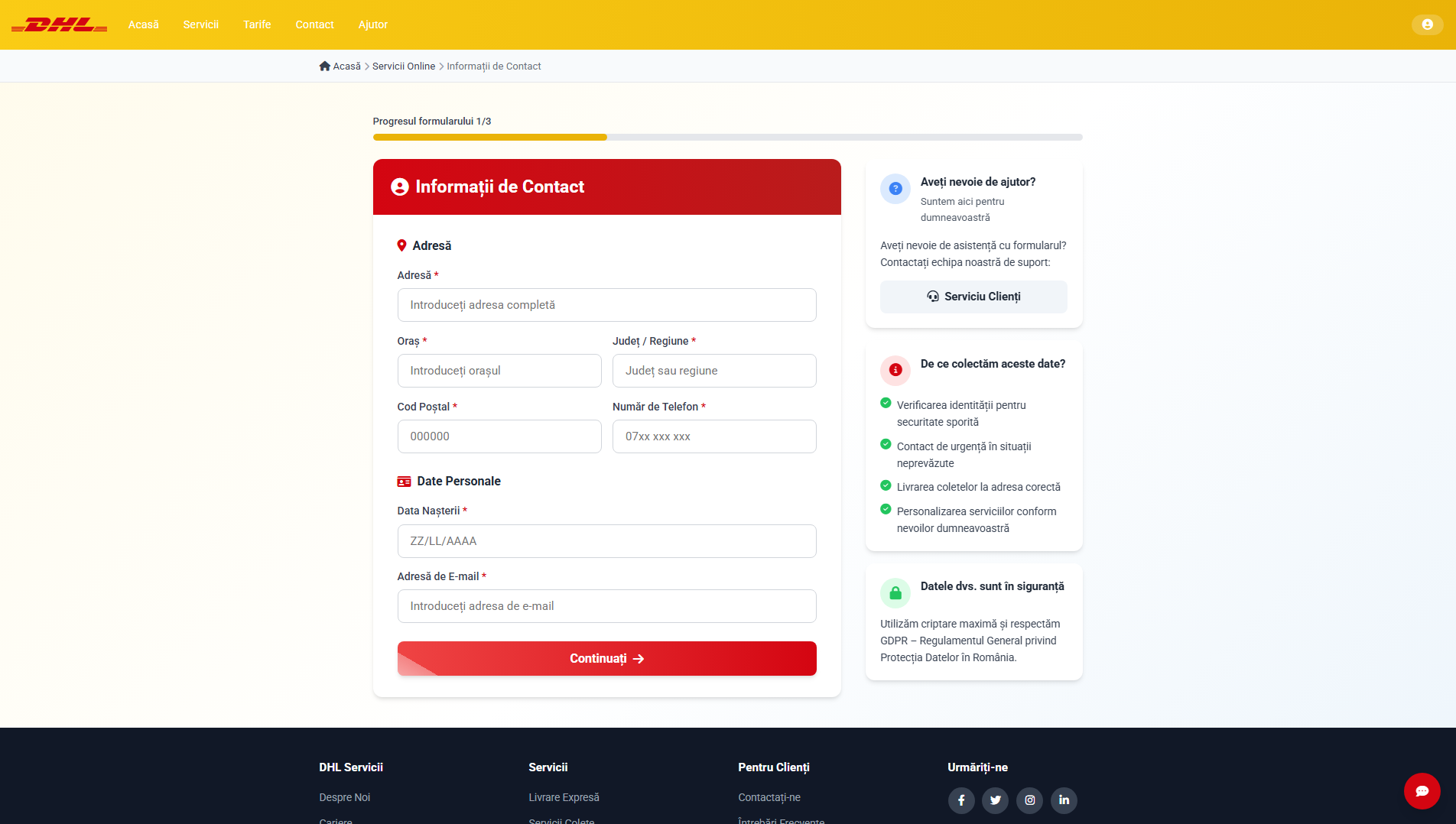Open the Ajutor menu item
This screenshot has height=824, width=1456.
click(373, 24)
